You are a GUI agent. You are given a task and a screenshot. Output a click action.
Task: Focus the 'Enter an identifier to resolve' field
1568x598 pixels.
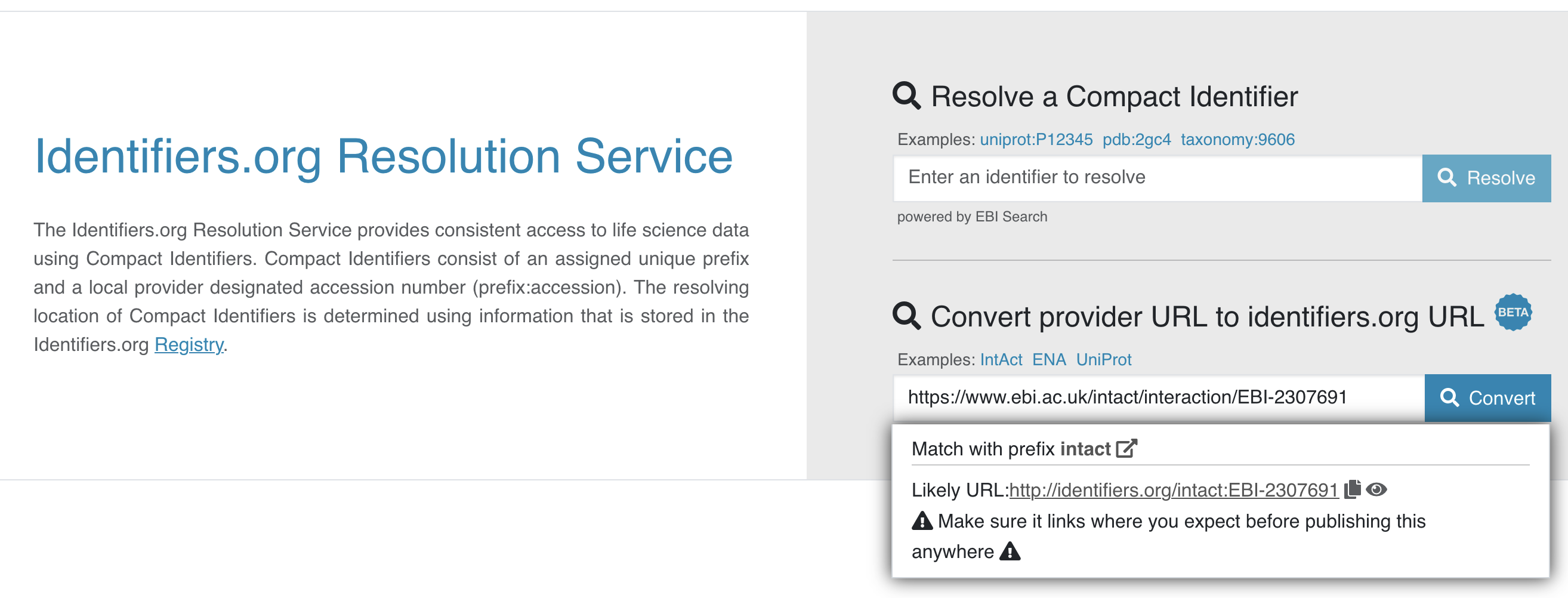(x=1156, y=178)
